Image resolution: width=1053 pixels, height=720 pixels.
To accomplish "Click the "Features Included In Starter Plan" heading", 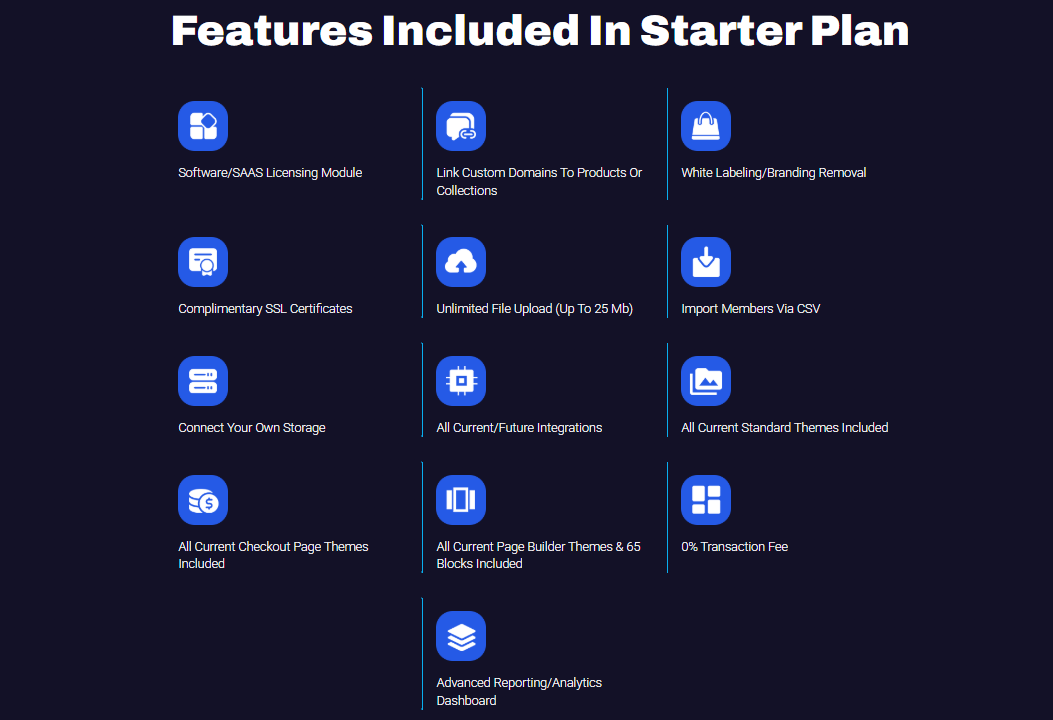I will tap(540, 31).
